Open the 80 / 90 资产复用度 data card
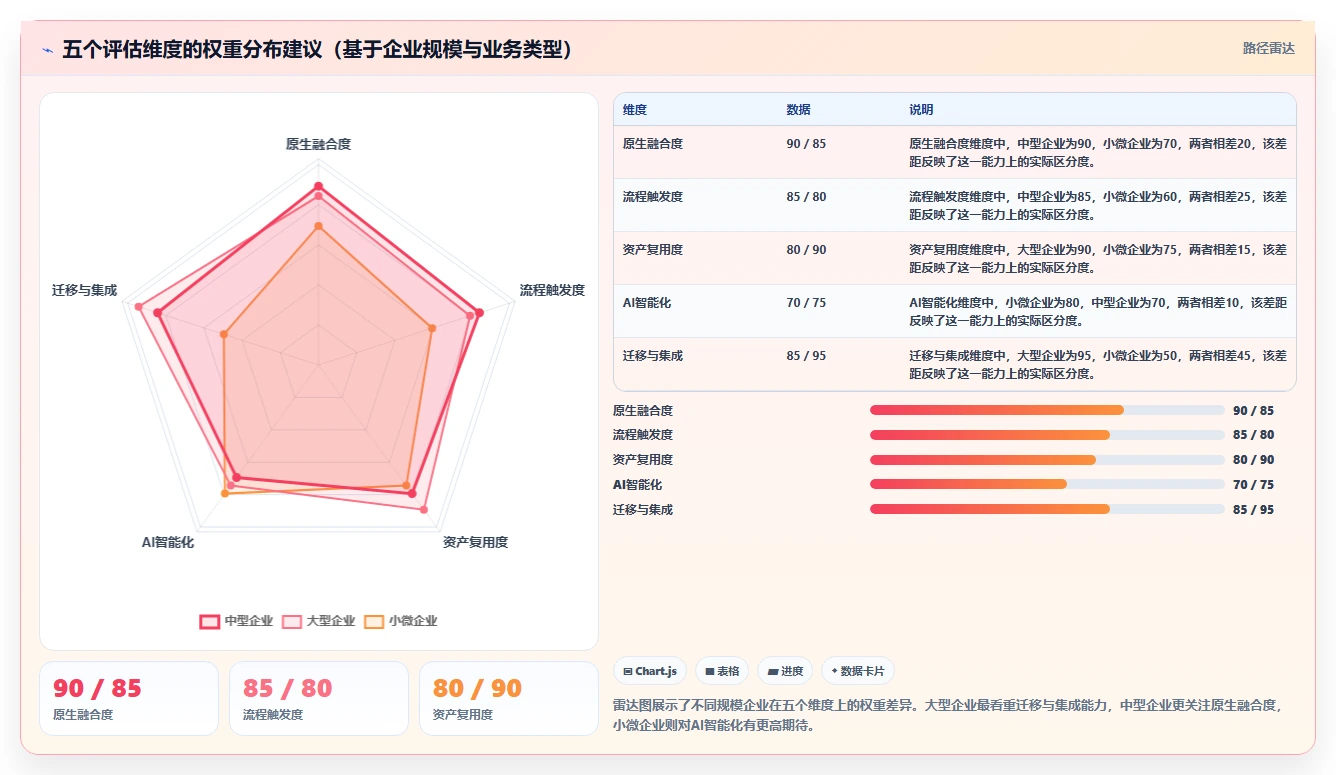The height and width of the screenshot is (775, 1336). (x=509, y=698)
